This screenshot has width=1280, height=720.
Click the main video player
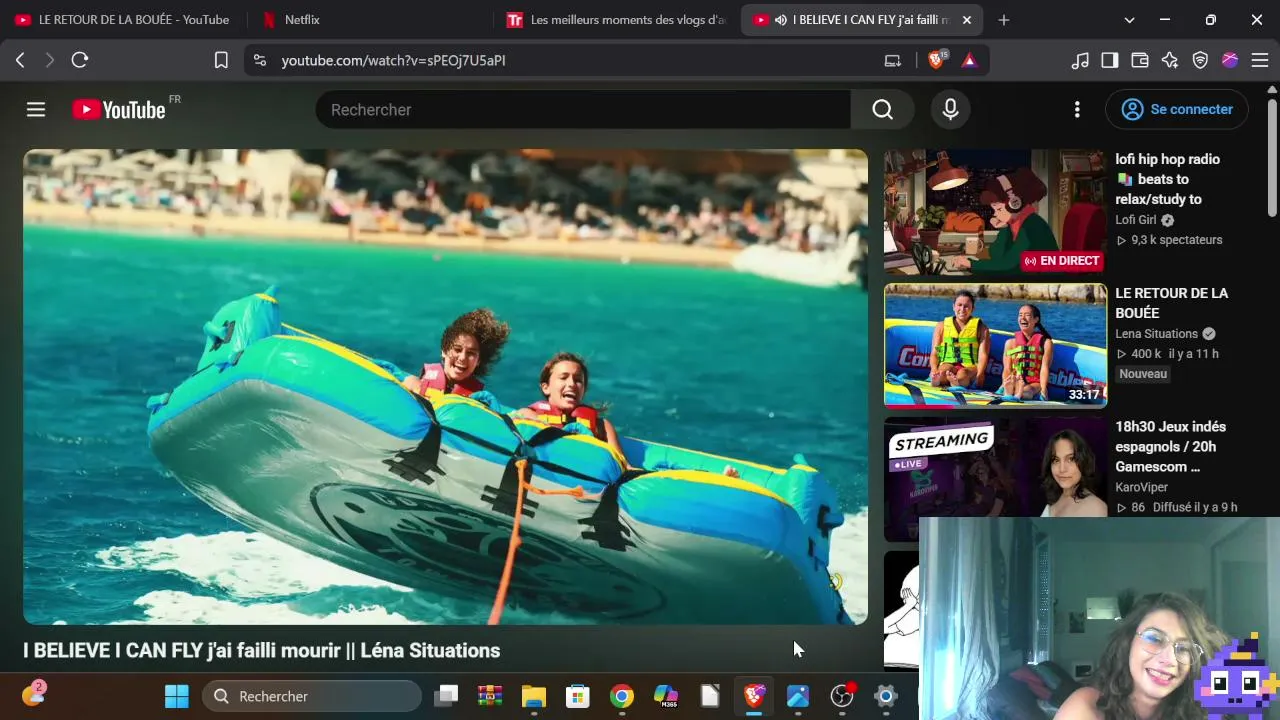click(445, 387)
